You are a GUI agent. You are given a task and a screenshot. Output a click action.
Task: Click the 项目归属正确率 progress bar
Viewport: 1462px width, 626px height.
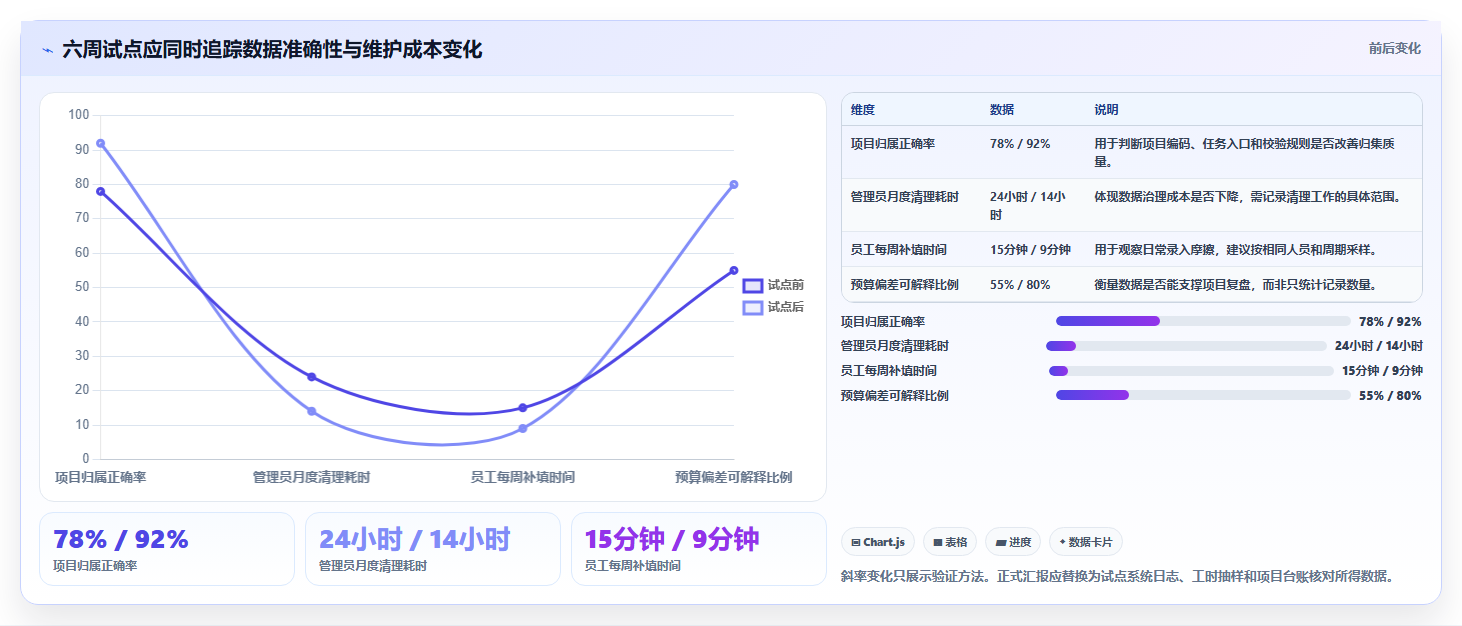point(1203,321)
